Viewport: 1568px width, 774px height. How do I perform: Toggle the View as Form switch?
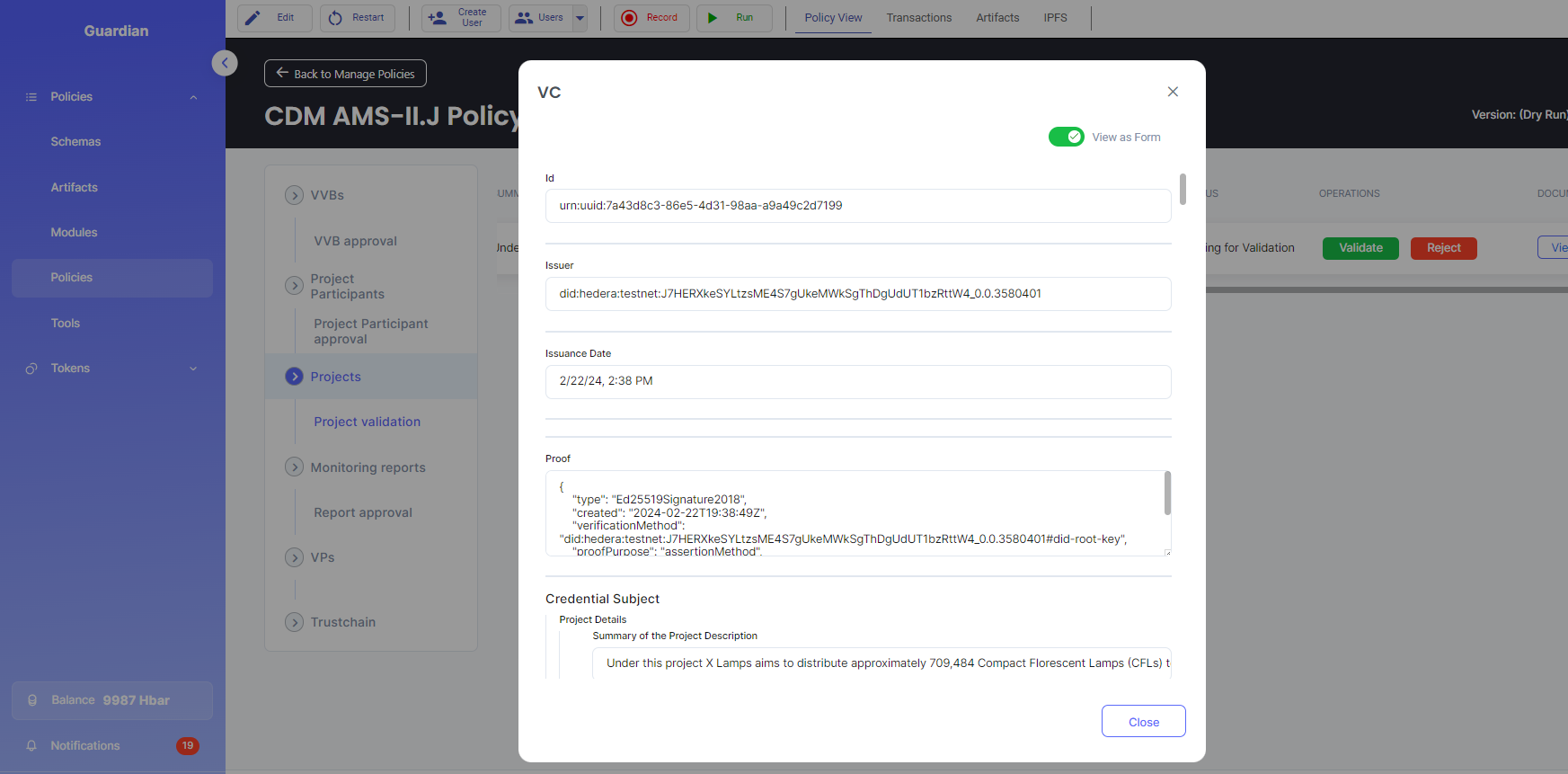tap(1066, 137)
